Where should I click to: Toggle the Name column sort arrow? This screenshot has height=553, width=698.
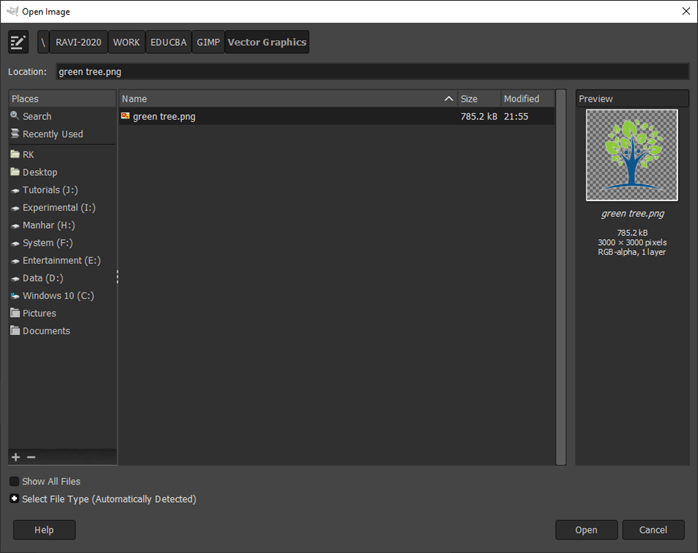tap(449, 98)
